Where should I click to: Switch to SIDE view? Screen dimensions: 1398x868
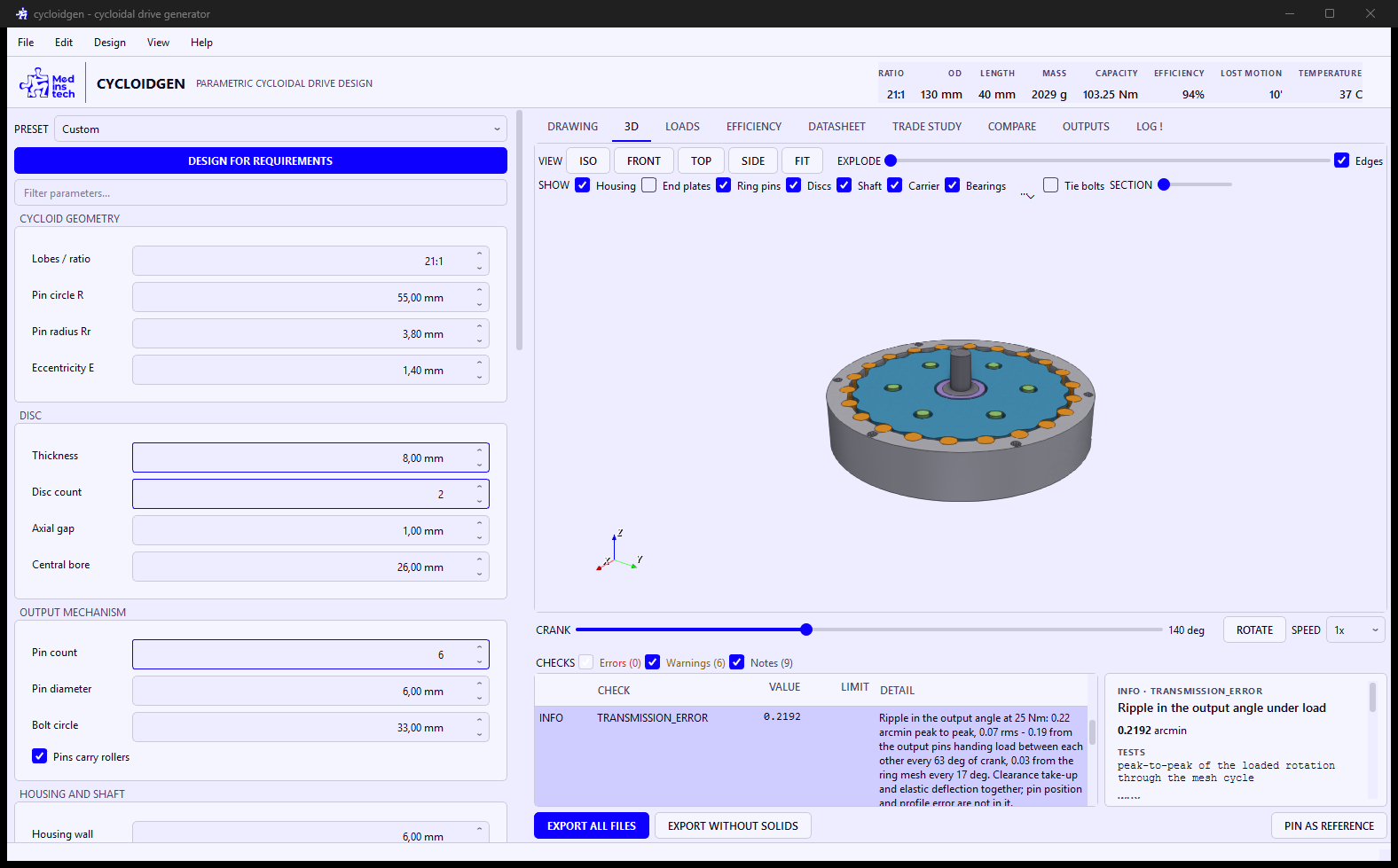pyautogui.click(x=753, y=161)
